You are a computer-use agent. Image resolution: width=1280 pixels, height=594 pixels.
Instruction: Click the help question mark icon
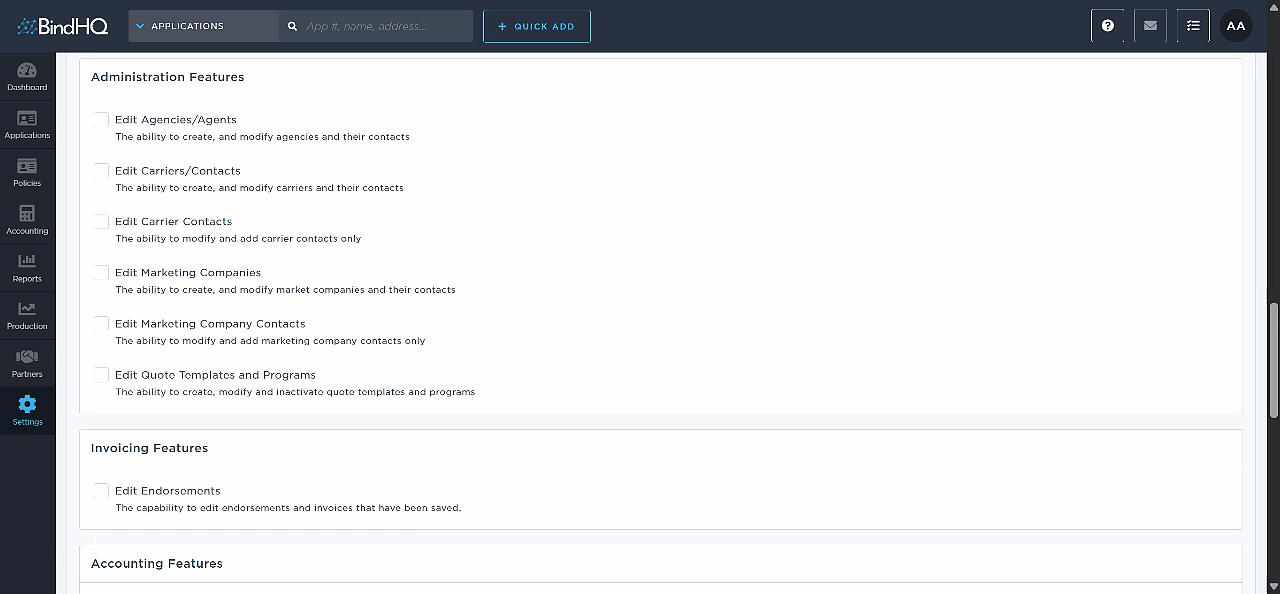1107,26
